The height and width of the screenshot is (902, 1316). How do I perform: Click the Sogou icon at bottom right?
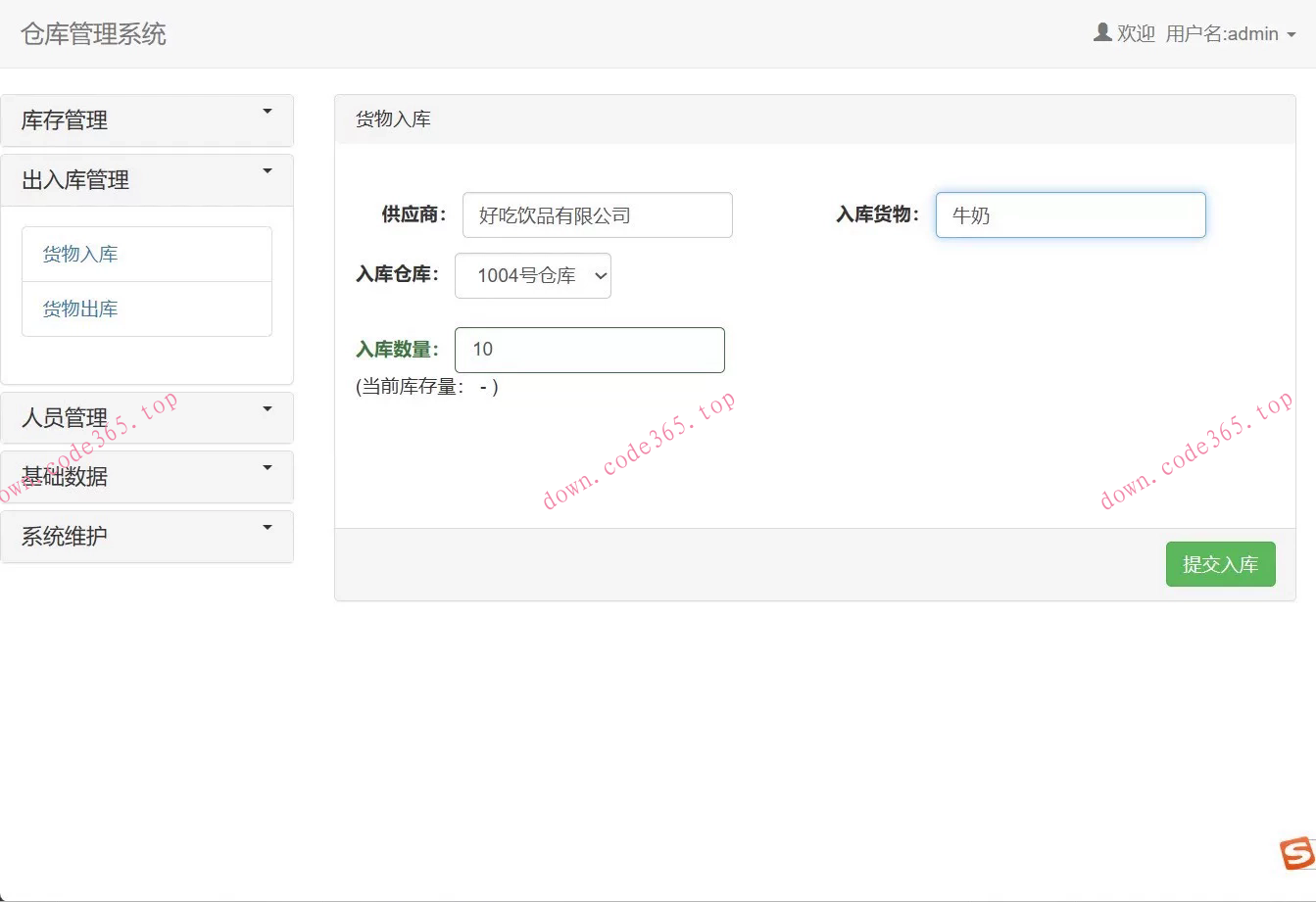pos(1294,854)
